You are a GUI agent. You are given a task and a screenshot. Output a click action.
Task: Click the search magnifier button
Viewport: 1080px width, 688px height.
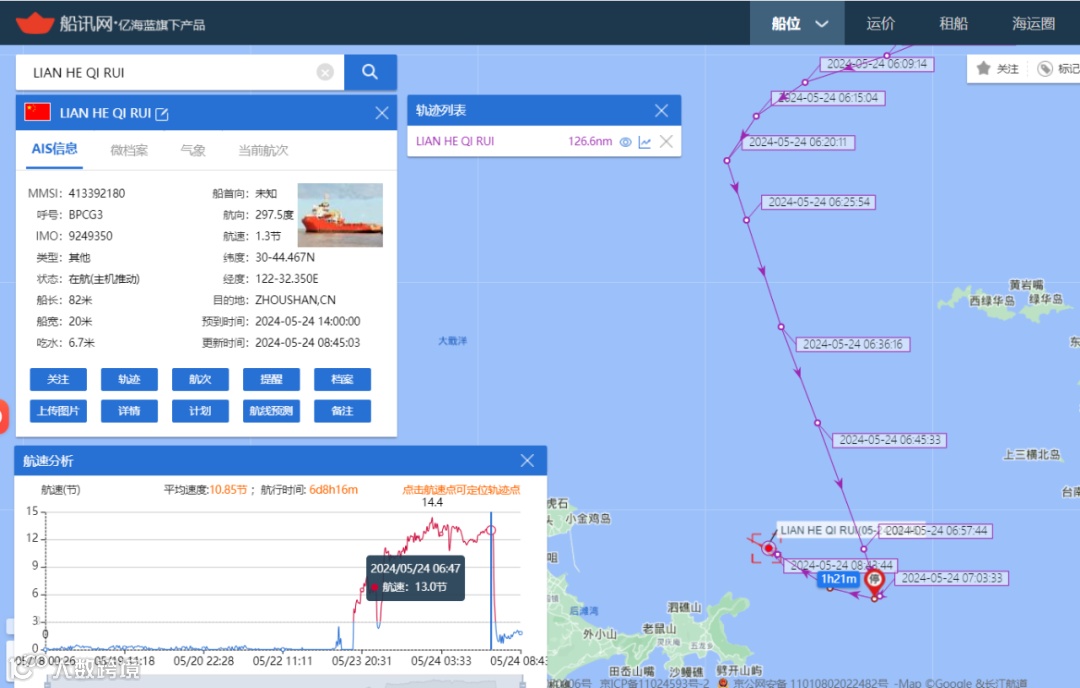pos(370,72)
